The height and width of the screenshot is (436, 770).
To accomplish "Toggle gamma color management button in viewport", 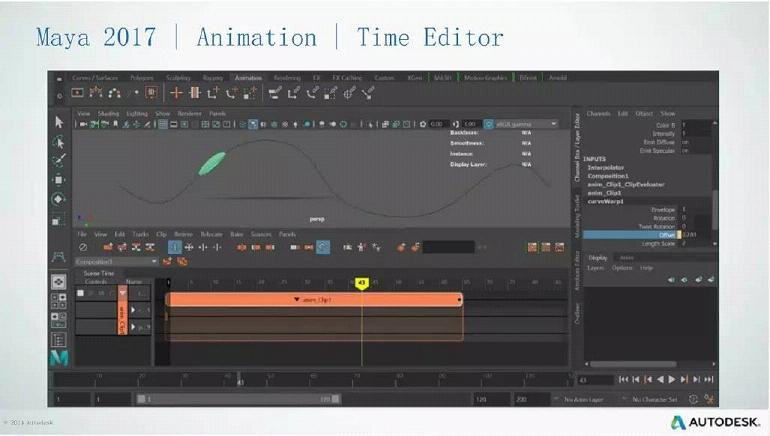I will (489, 125).
